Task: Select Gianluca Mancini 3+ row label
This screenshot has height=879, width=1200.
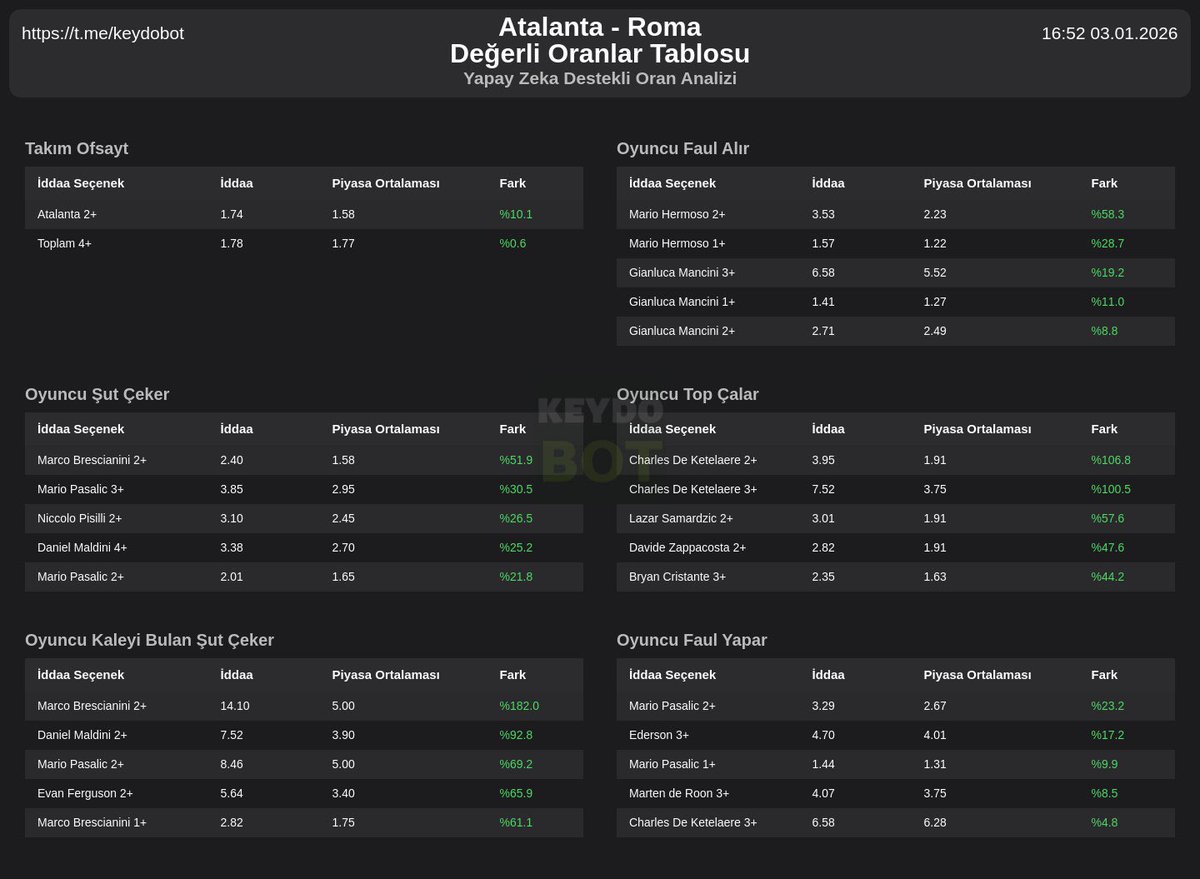Action: click(682, 272)
